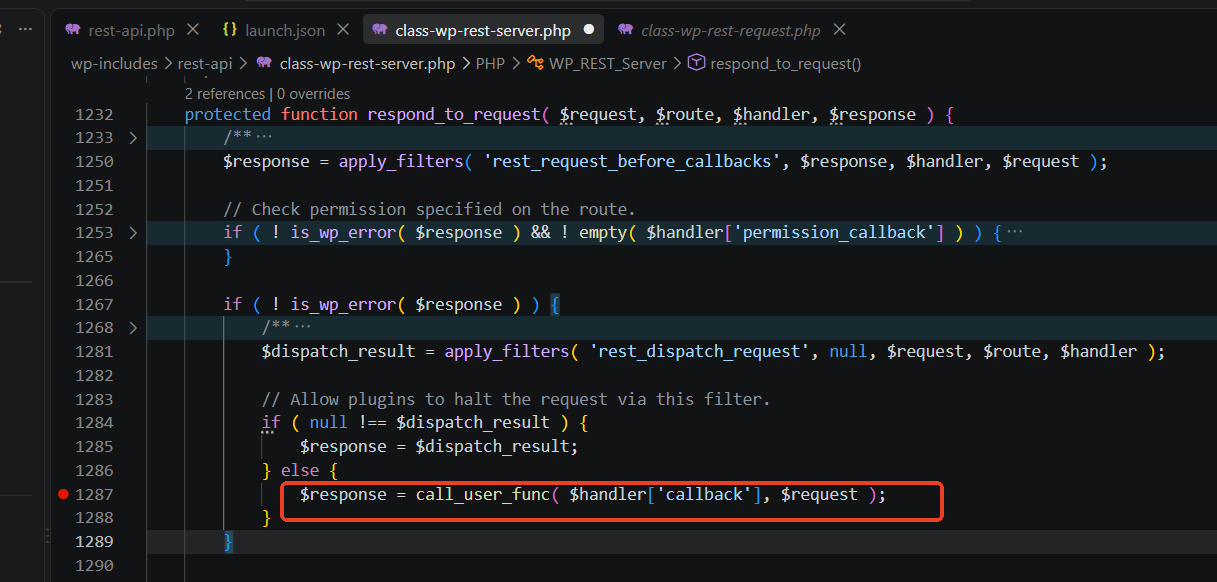Click line number 1250 in the gutter
The image size is (1217, 582).
click(94, 161)
